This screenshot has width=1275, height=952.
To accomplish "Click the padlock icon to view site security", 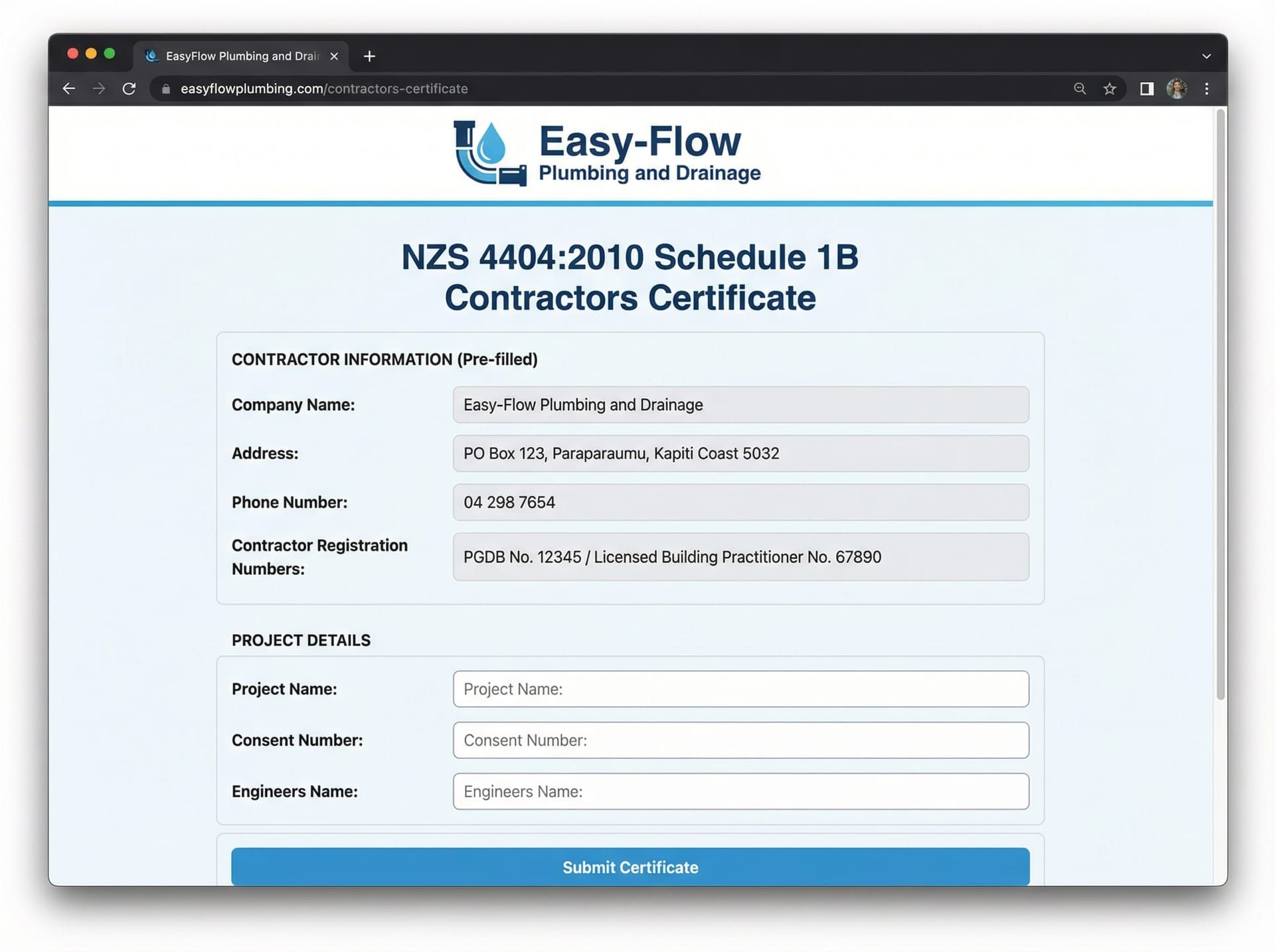I will pyautogui.click(x=166, y=88).
